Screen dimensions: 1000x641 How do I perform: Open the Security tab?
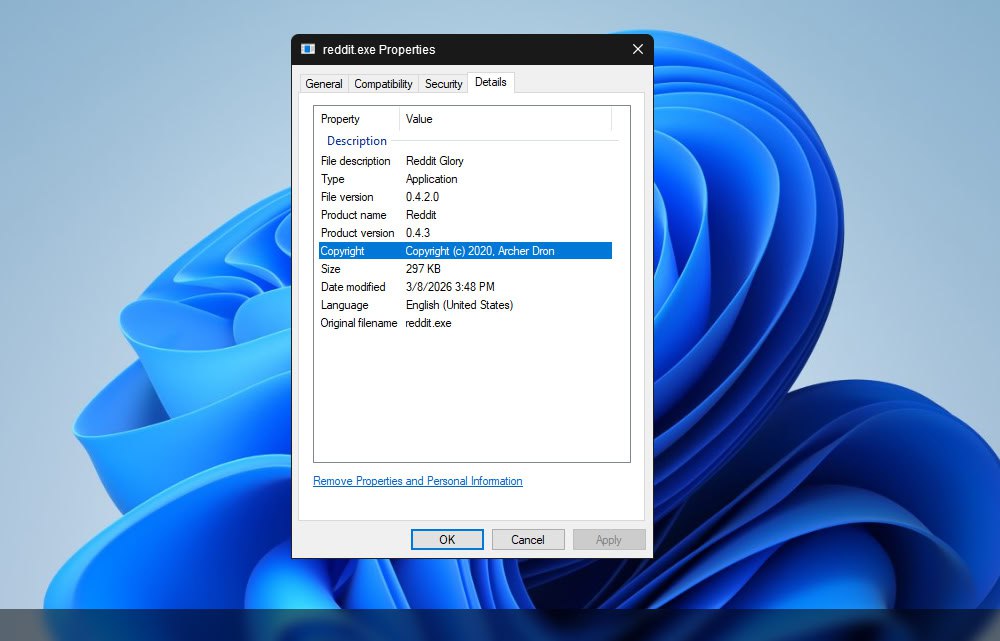click(x=443, y=84)
